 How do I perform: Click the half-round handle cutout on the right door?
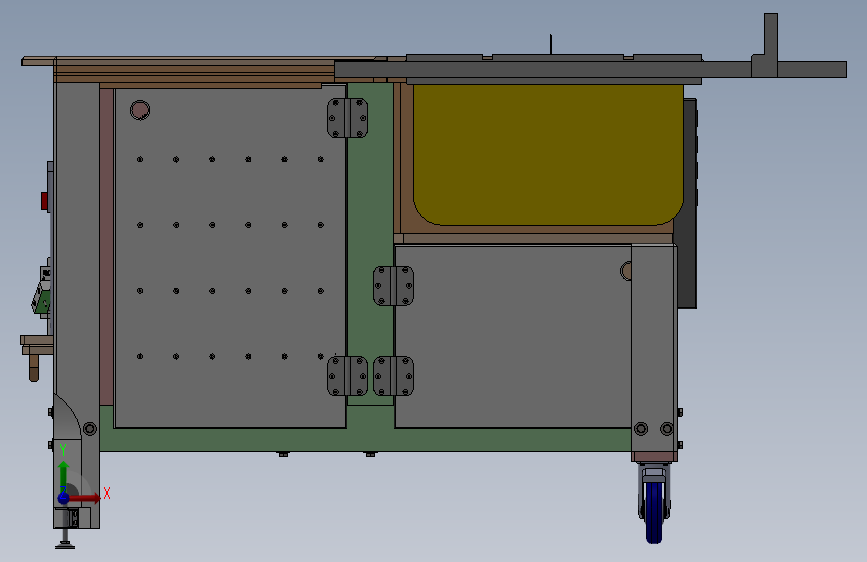[x=626, y=271]
